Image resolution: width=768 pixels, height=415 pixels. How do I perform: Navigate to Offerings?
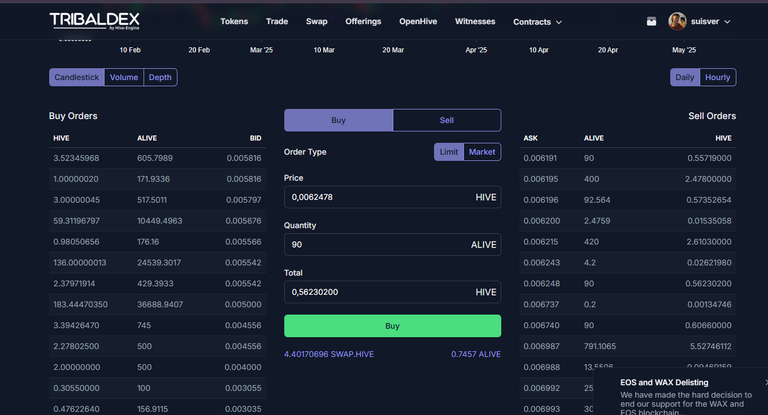point(363,22)
